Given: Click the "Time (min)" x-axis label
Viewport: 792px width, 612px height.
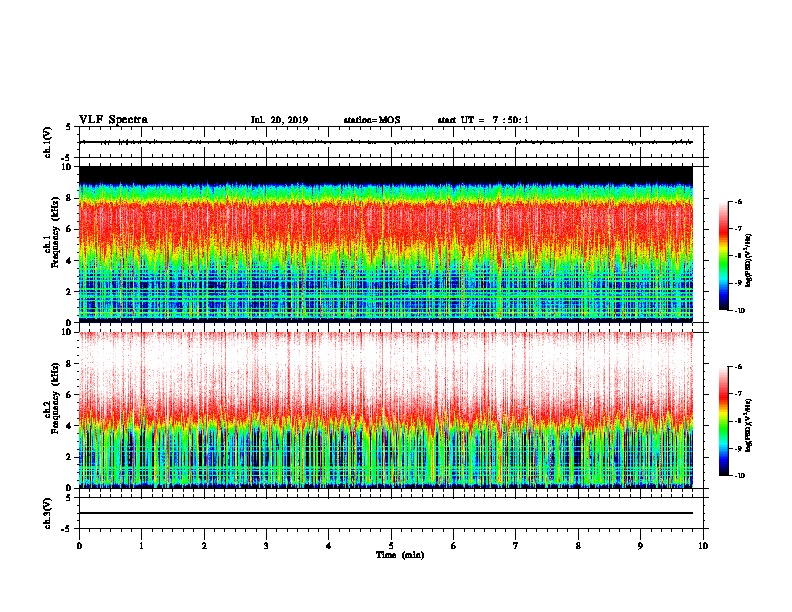Looking at the screenshot, I should [400, 555].
